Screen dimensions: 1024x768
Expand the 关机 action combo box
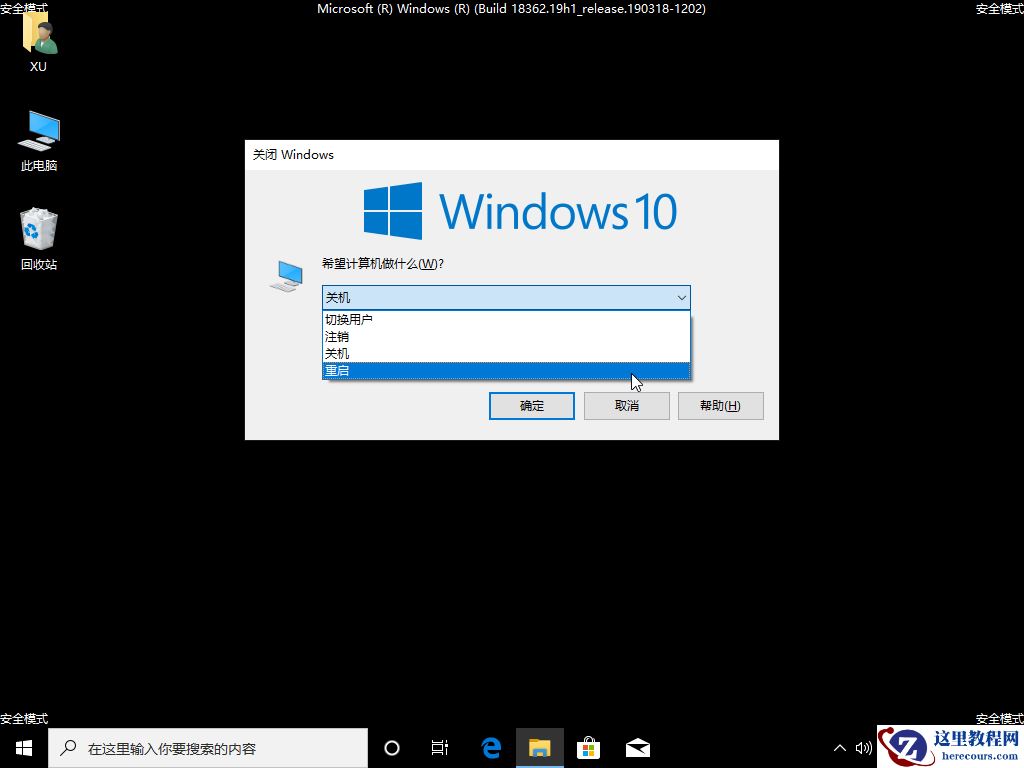click(x=506, y=298)
